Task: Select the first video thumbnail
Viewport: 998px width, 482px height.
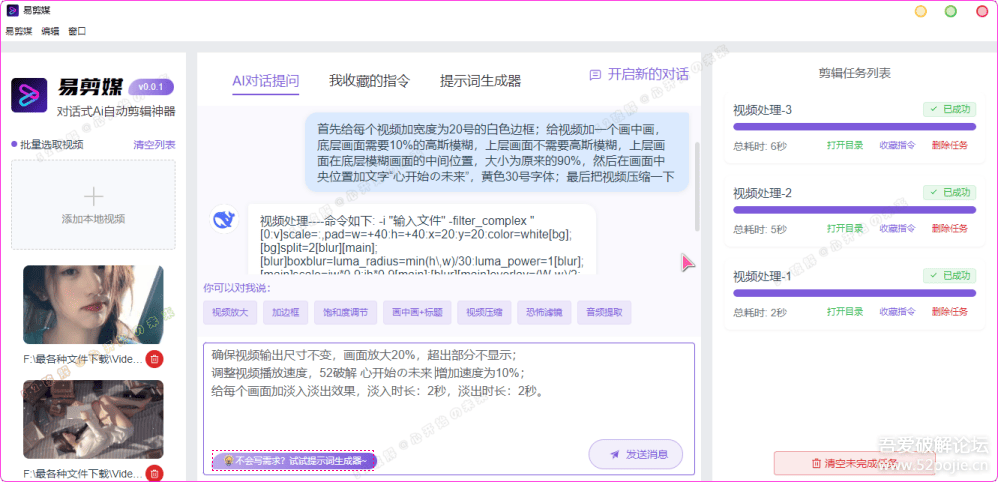Action: click(94, 304)
